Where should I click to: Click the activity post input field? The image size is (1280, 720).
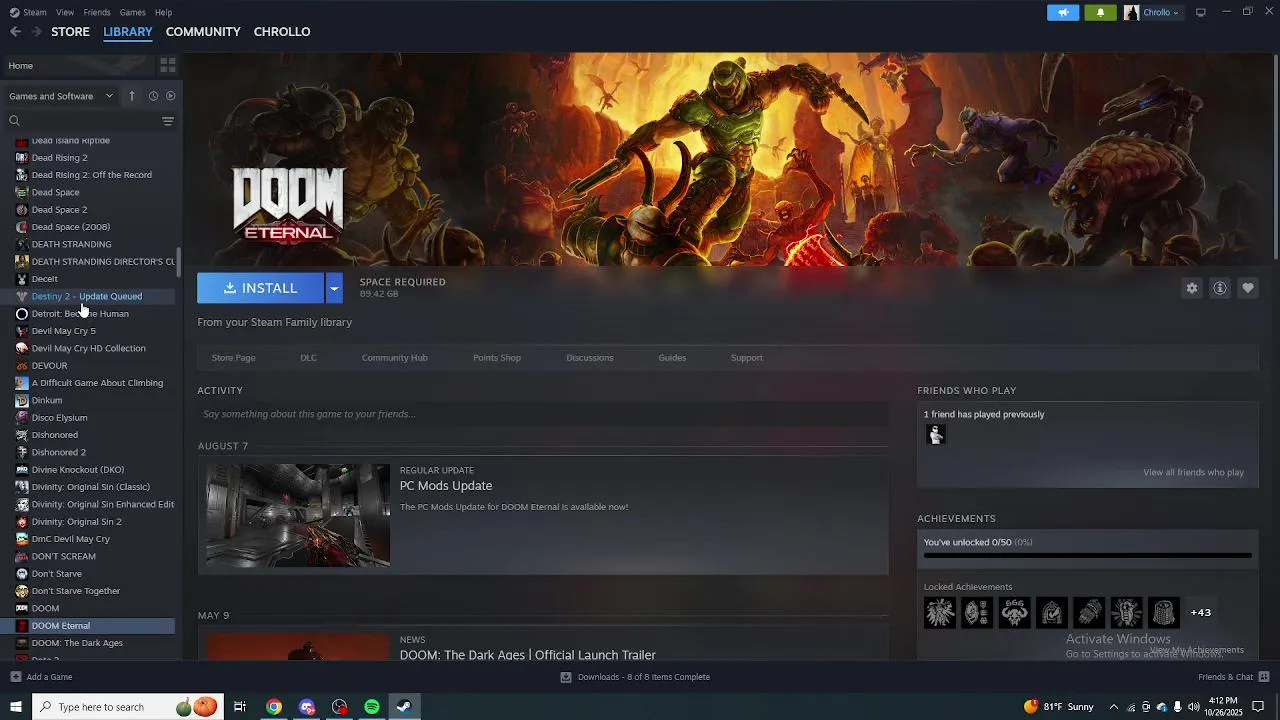[543, 414]
